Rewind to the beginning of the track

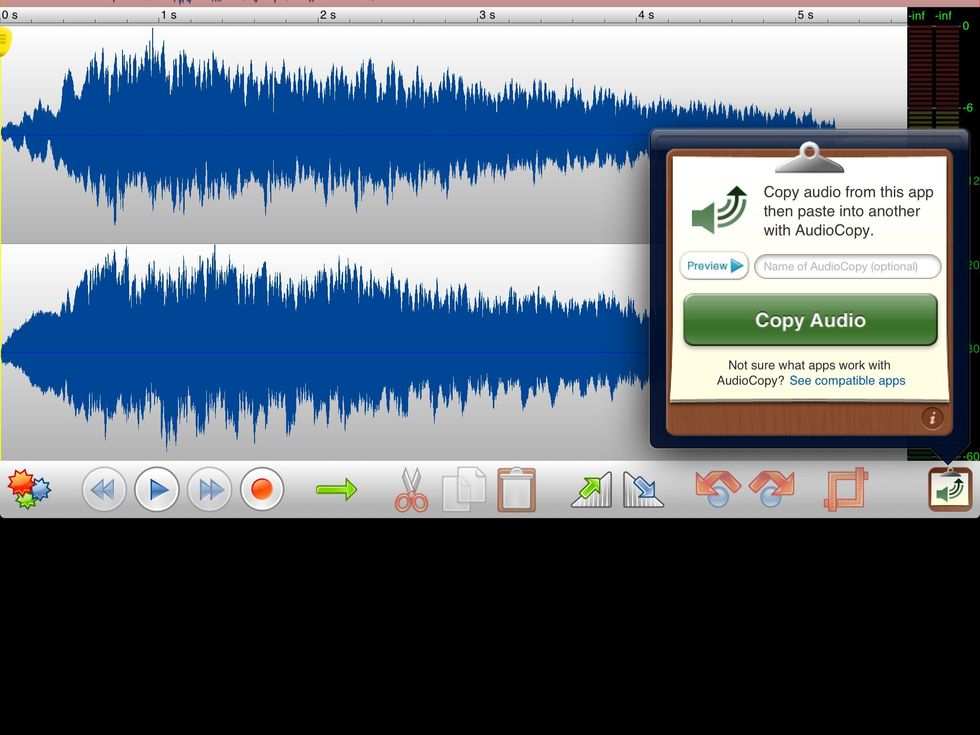[x=104, y=489]
